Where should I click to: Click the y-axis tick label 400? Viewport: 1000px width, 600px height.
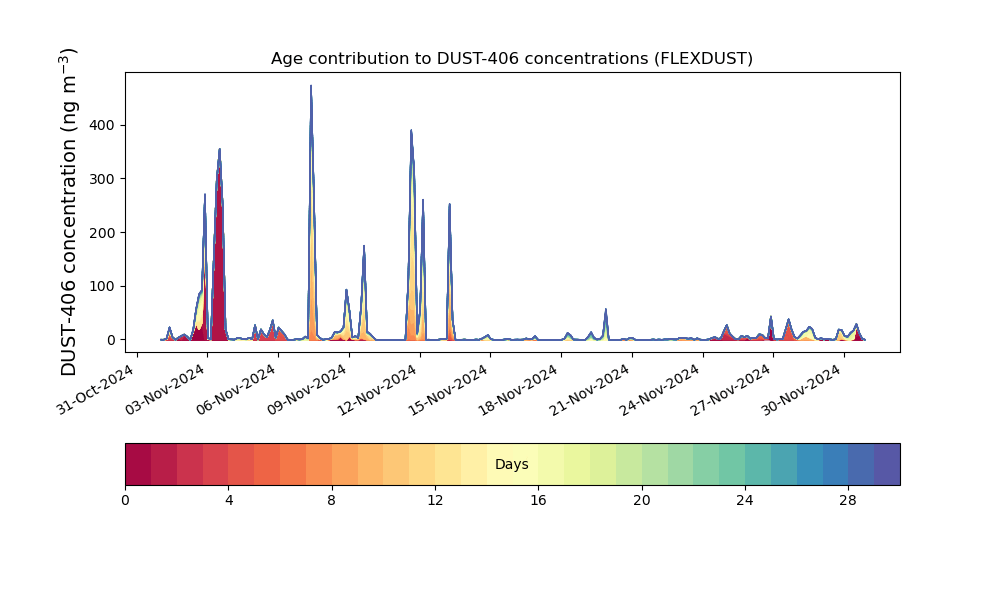point(102,126)
